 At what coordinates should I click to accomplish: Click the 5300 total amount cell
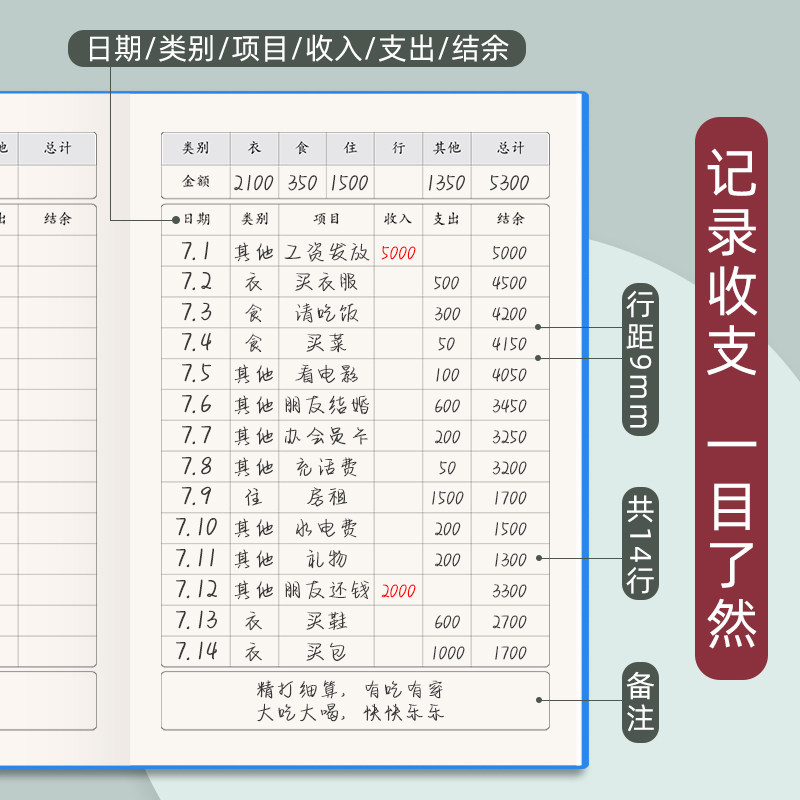click(x=510, y=182)
